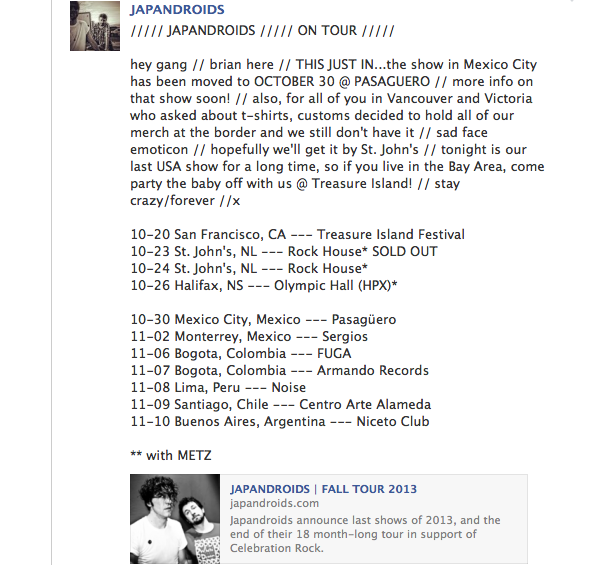607x565 pixels.
Task: Open the "JAPANDROIDS | FALL TOUR 2013" link
Action: tap(323, 489)
